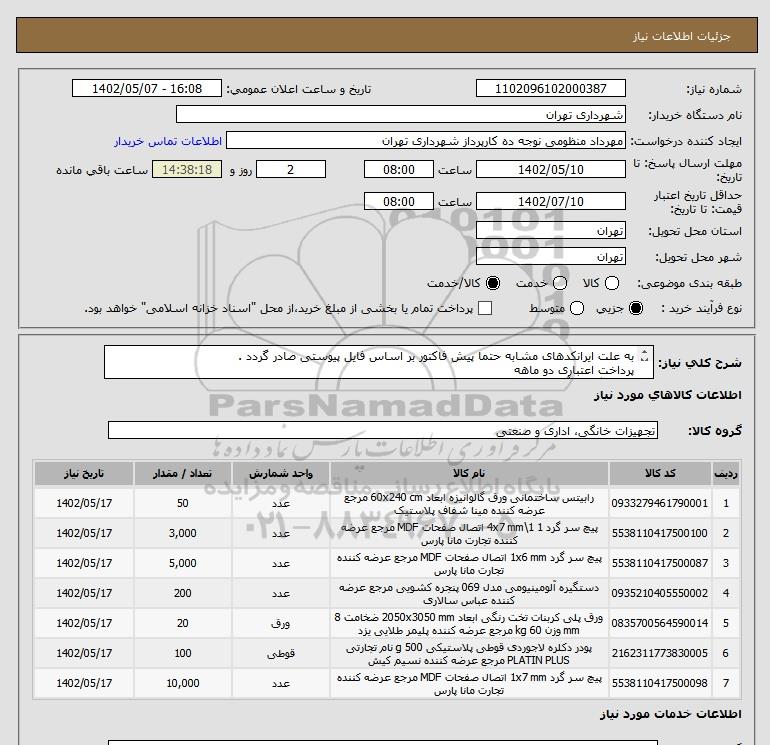Image resolution: width=770 pixels, height=745 pixels.
Task: Click the اطلاعات کالاهای مورد نیاز section heading
Action: (668, 395)
